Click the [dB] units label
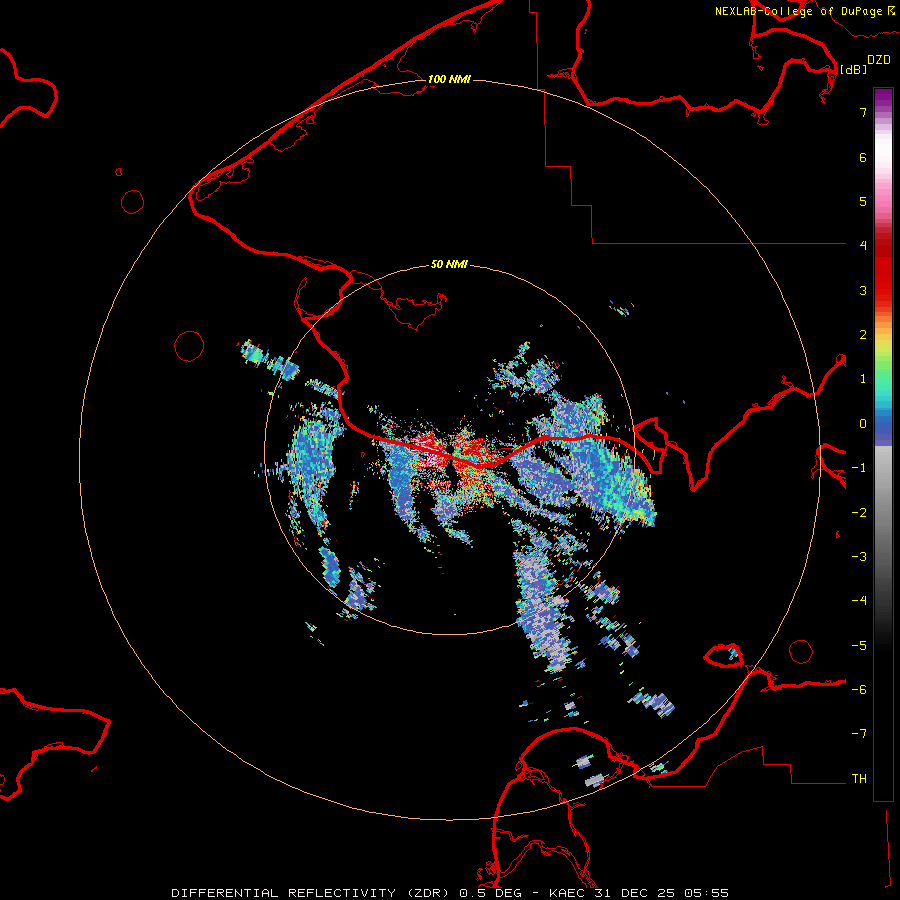The height and width of the screenshot is (900, 900). [x=854, y=69]
